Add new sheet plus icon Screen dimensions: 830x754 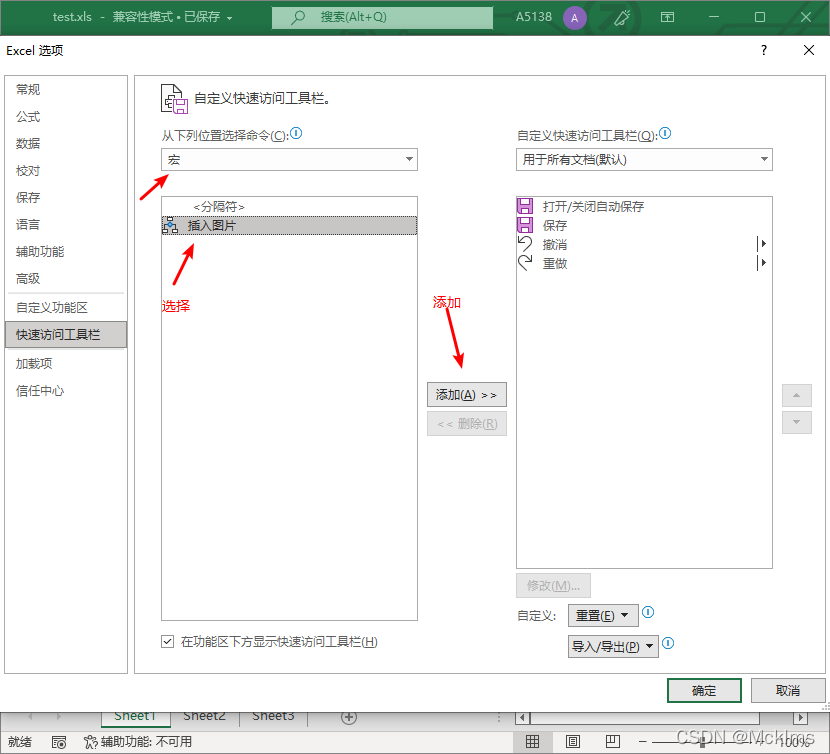349,717
